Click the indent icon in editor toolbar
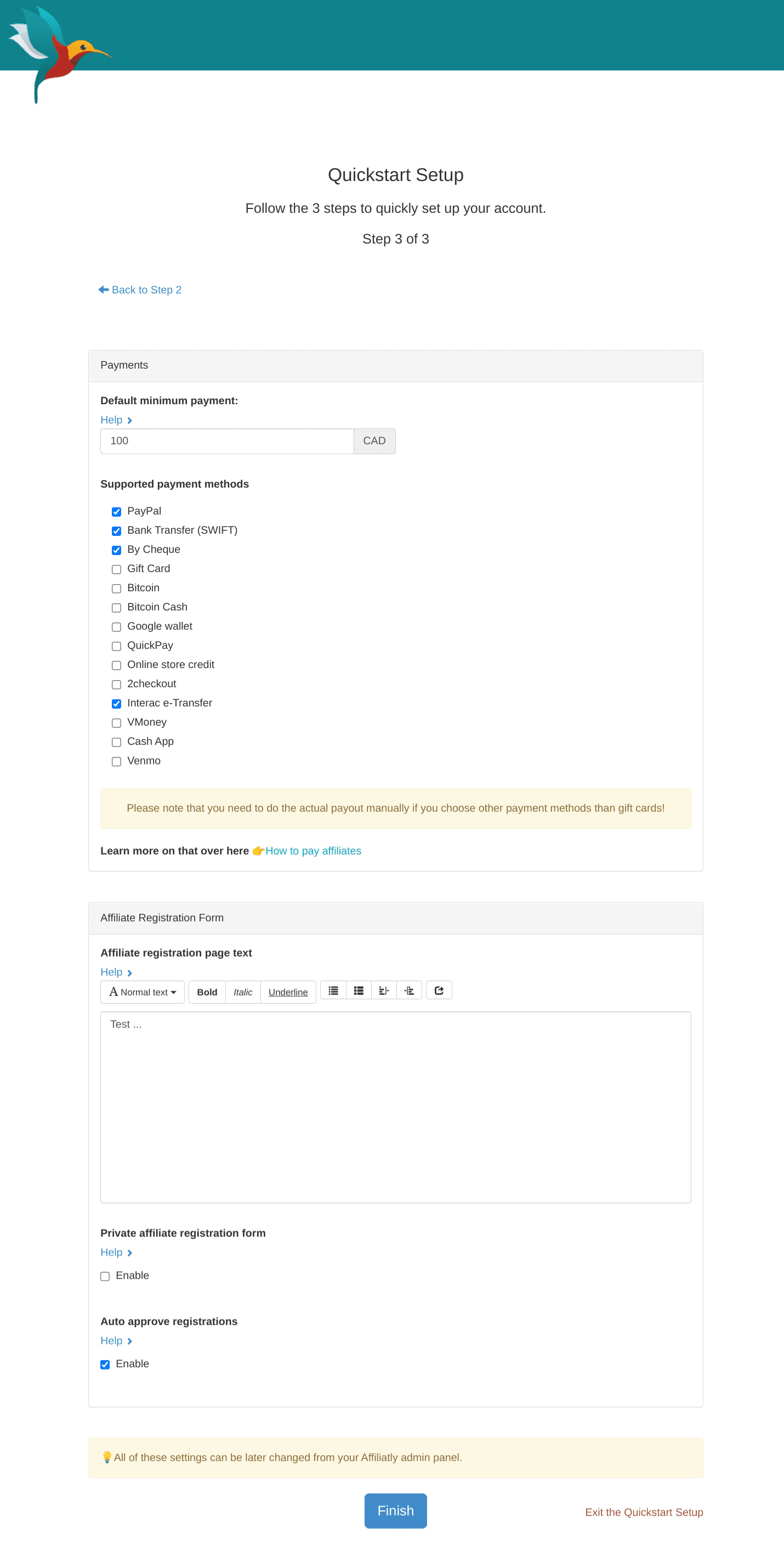This screenshot has height=1550, width=784. point(409,991)
